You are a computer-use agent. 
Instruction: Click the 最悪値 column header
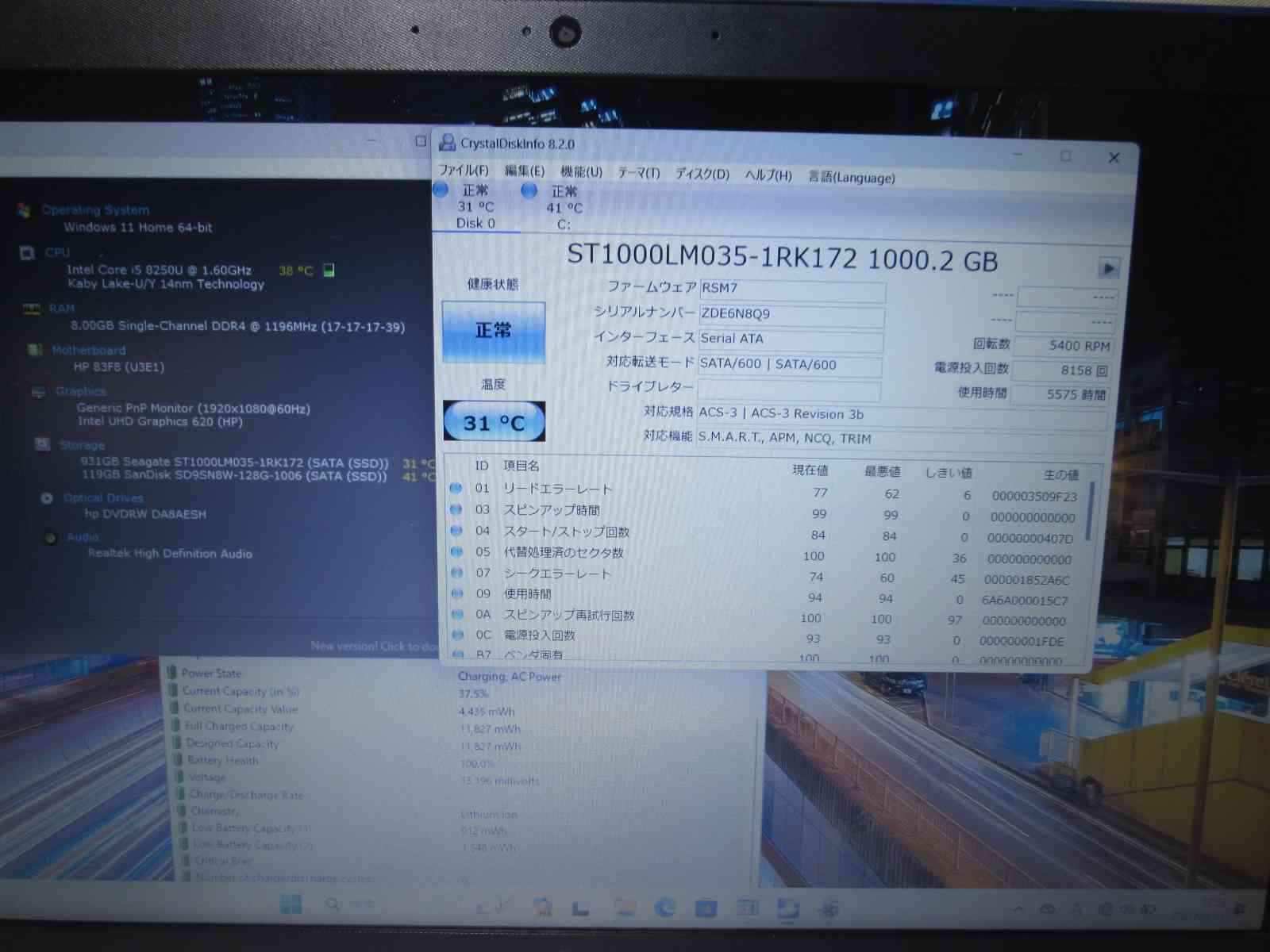[882, 471]
